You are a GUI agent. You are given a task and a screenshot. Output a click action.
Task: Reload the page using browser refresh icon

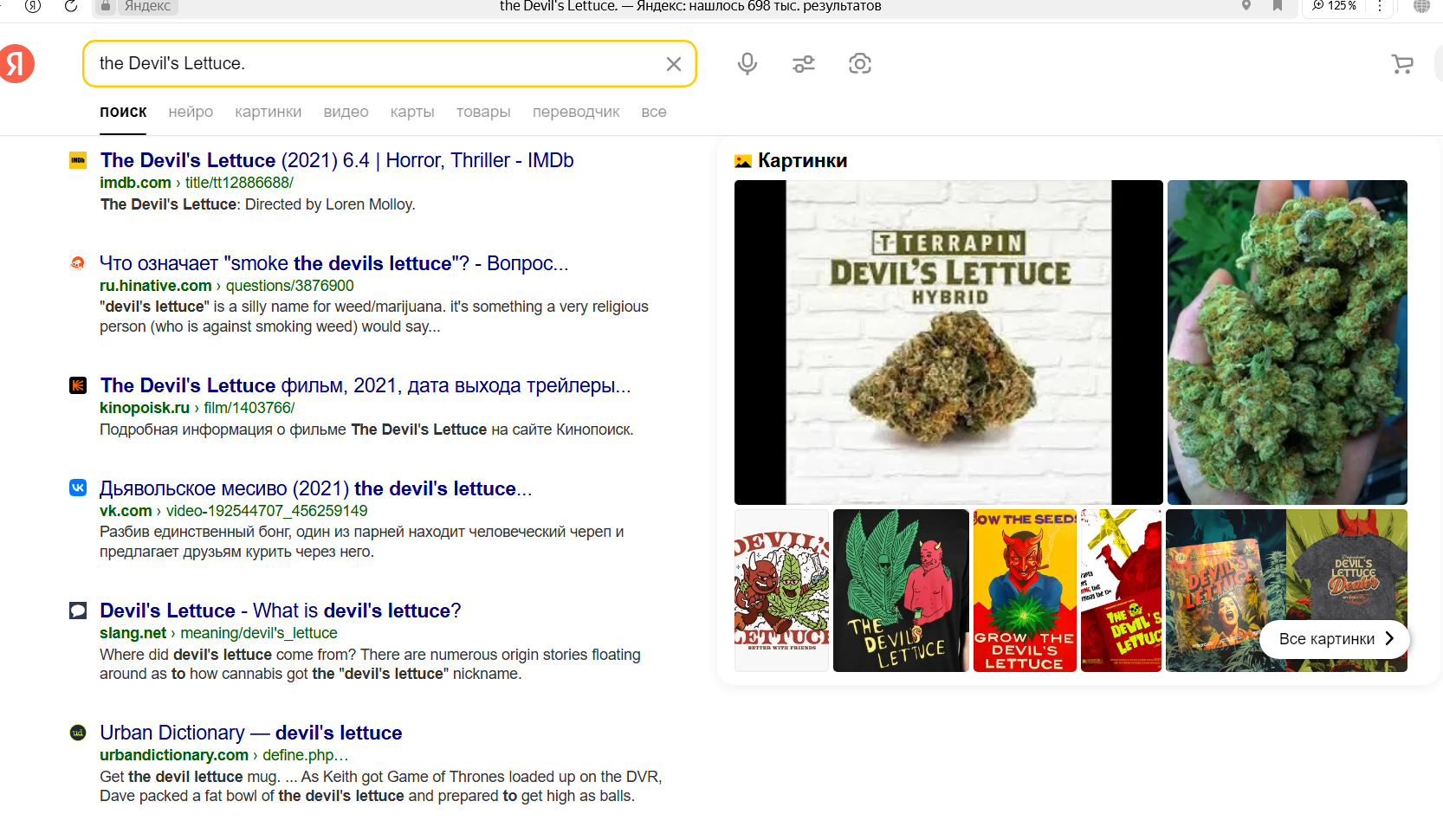pyautogui.click(x=71, y=6)
